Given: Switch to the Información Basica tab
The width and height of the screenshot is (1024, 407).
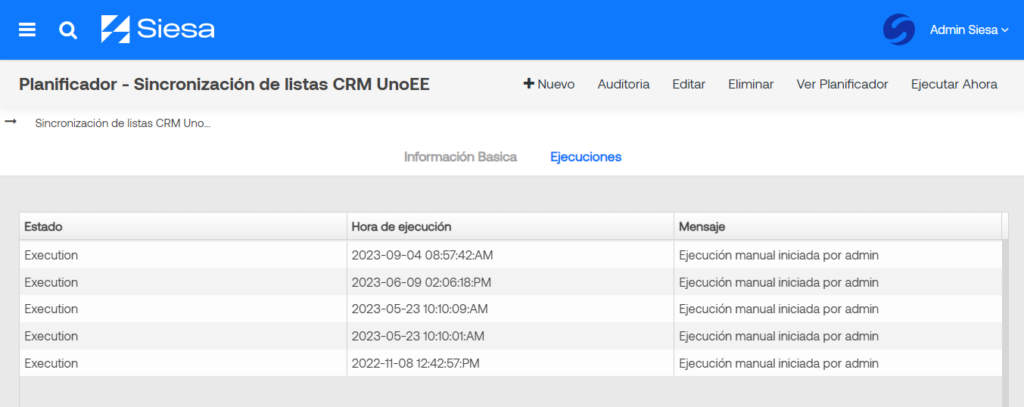Looking at the screenshot, I should click(x=460, y=157).
